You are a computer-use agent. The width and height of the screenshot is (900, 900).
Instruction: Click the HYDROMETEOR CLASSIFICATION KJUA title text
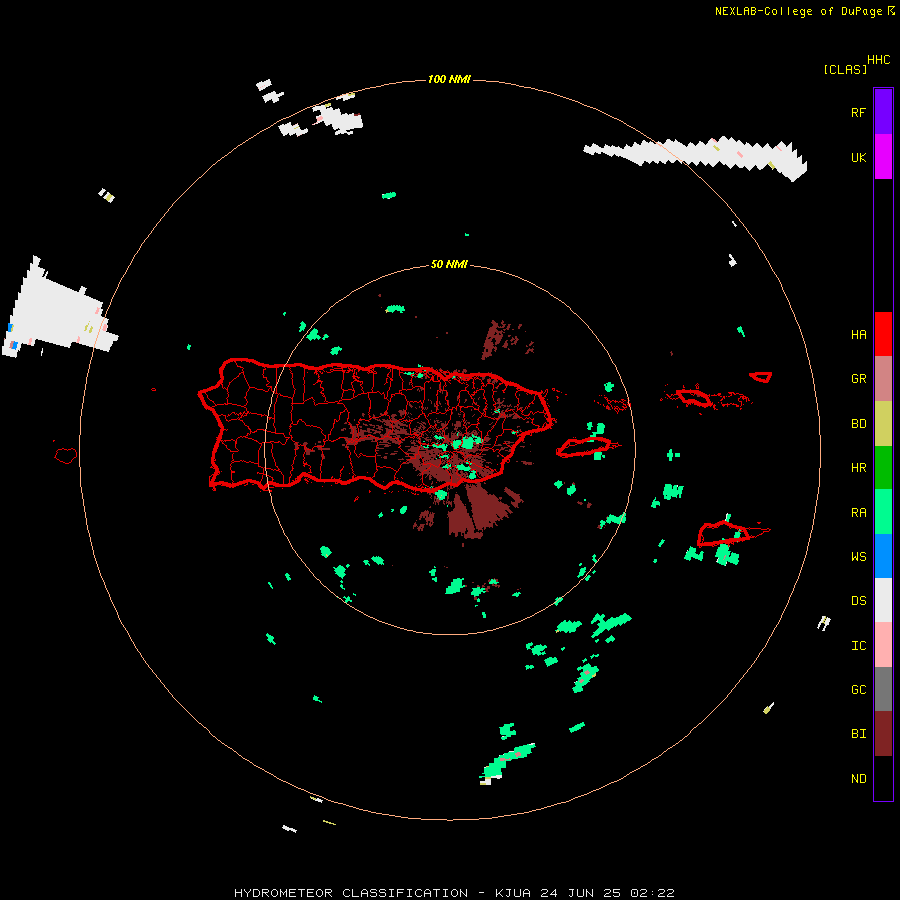point(454,893)
